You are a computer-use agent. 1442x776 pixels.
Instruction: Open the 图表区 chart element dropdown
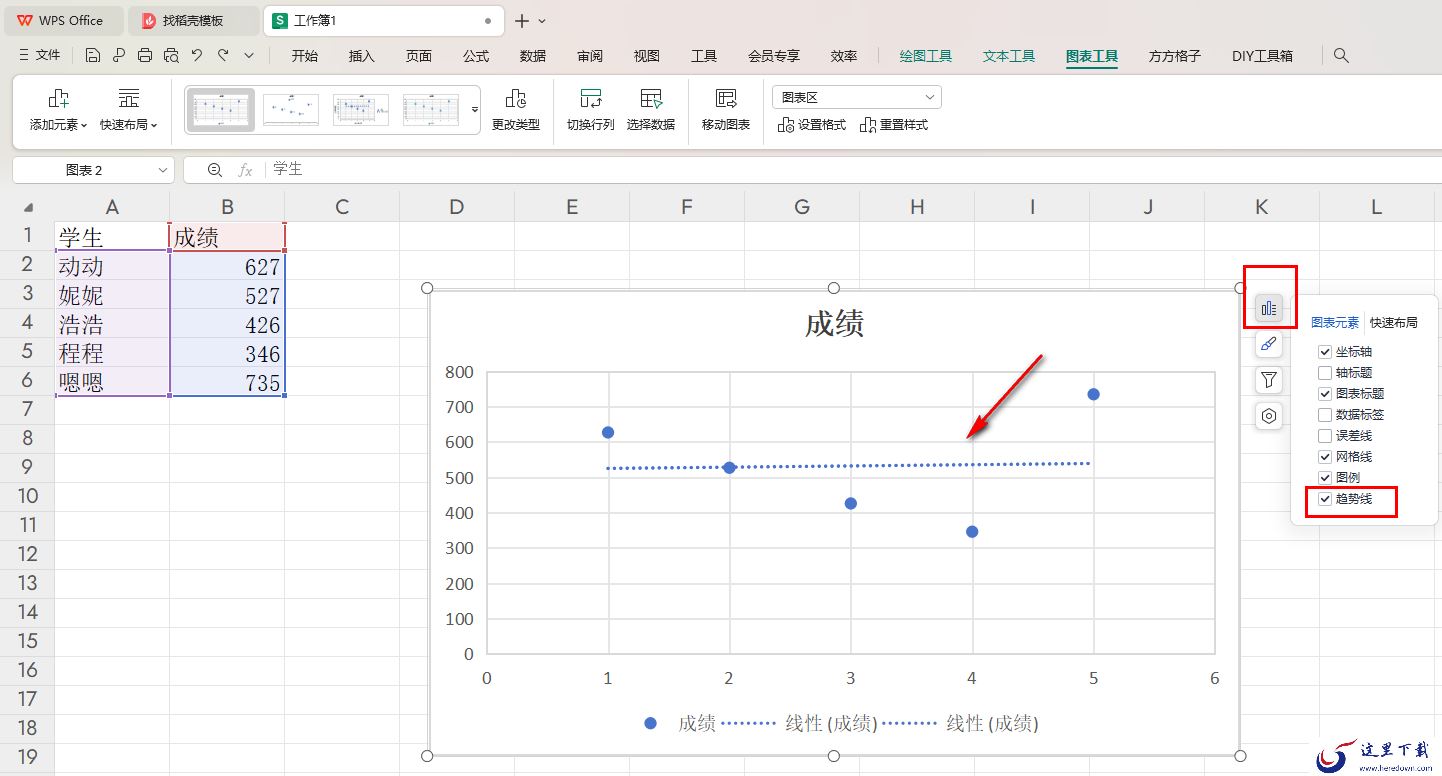point(857,97)
